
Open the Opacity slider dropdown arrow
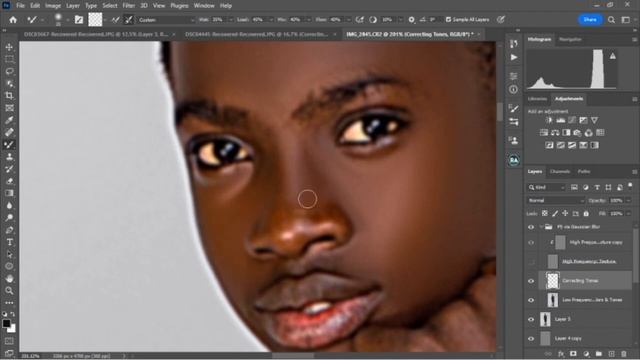tap(628, 200)
